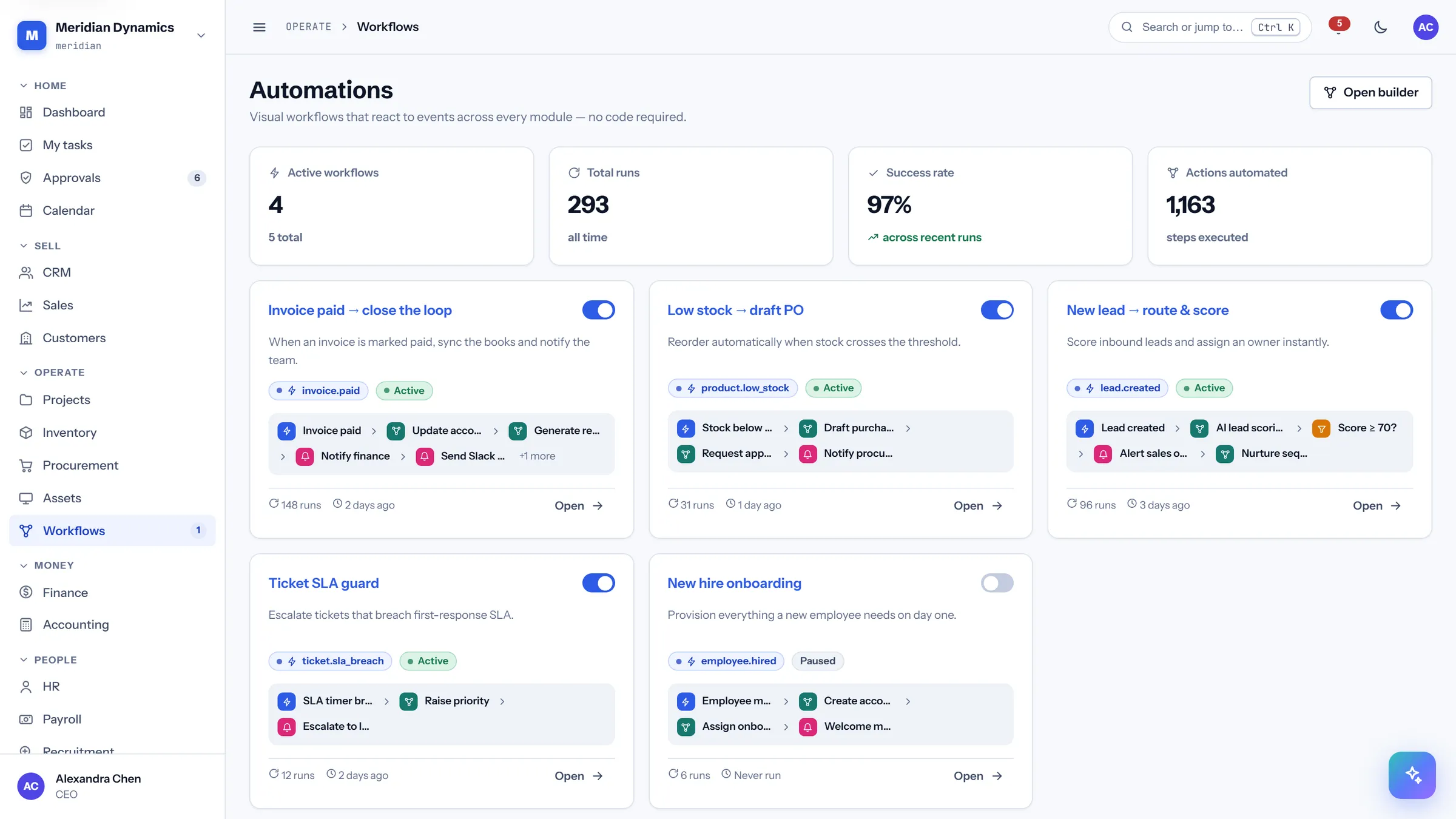
Task: Open My tasks in the sidebar
Action: pos(112,145)
